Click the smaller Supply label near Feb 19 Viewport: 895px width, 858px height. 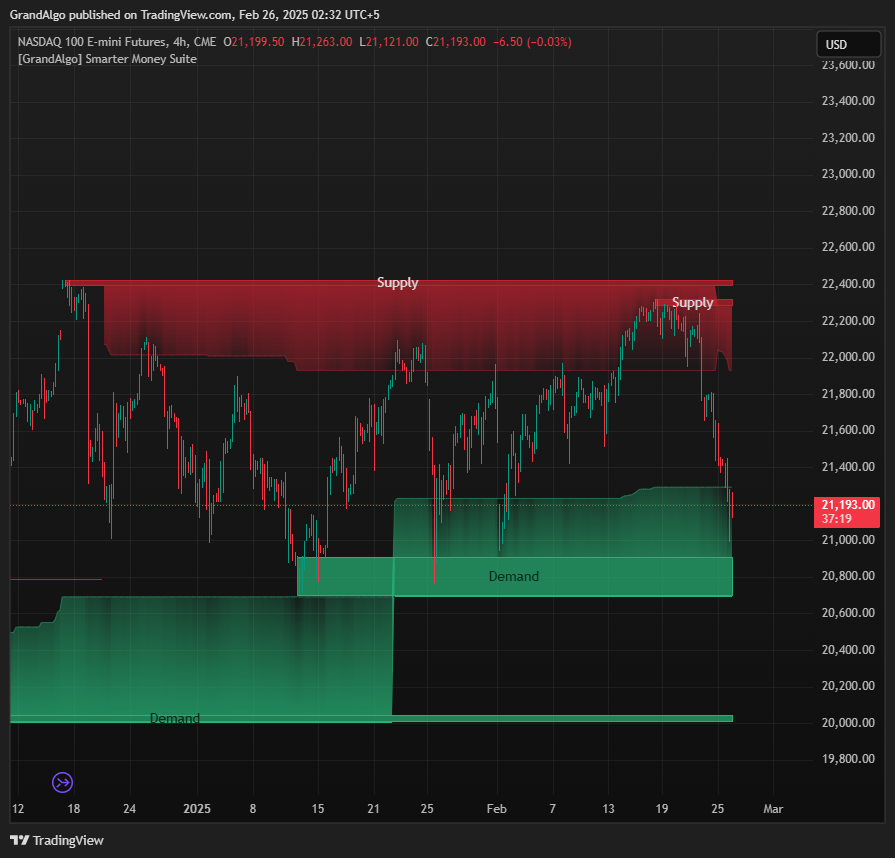pos(692,303)
